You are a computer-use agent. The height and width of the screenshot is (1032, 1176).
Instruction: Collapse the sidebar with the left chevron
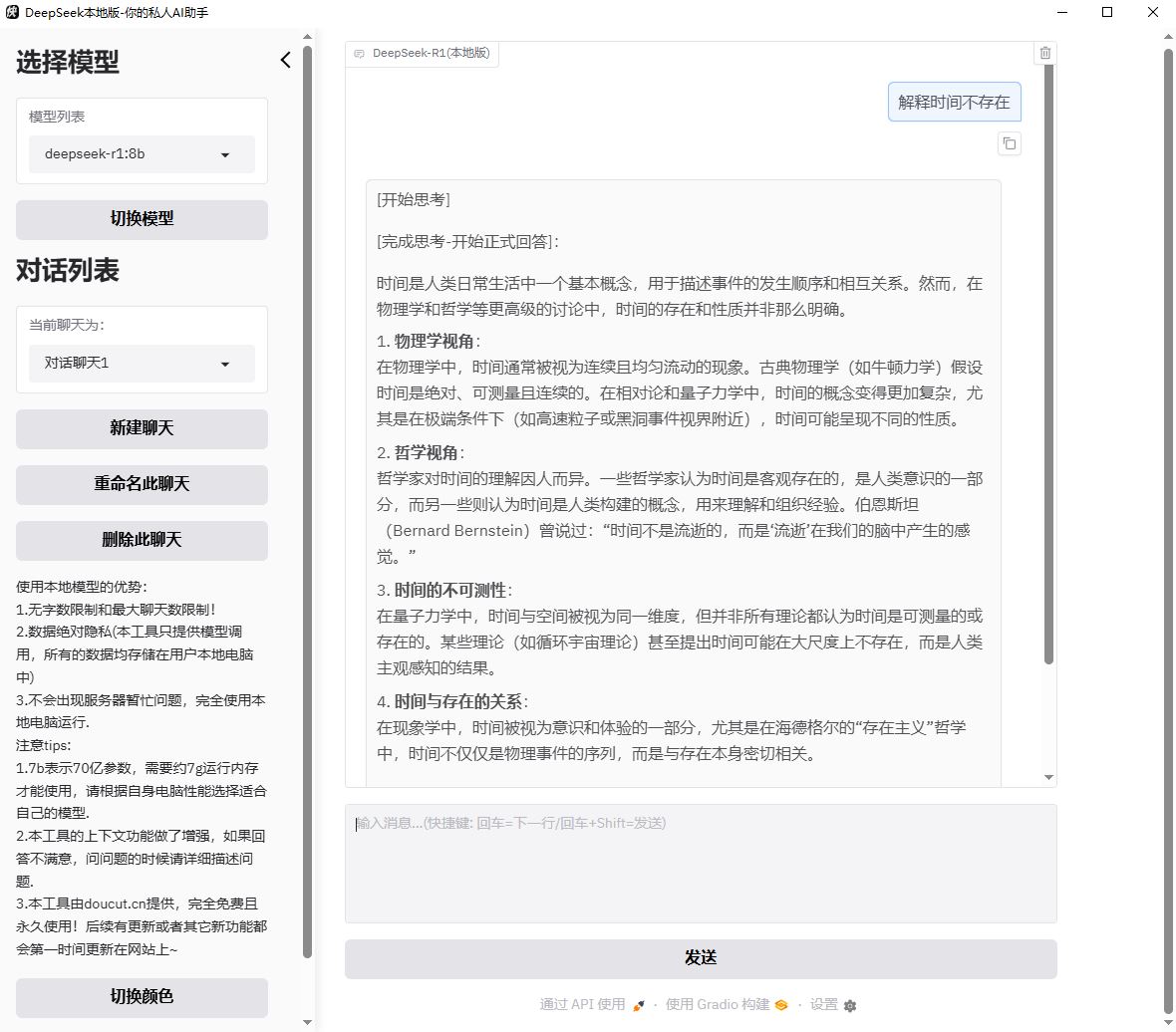point(286,60)
